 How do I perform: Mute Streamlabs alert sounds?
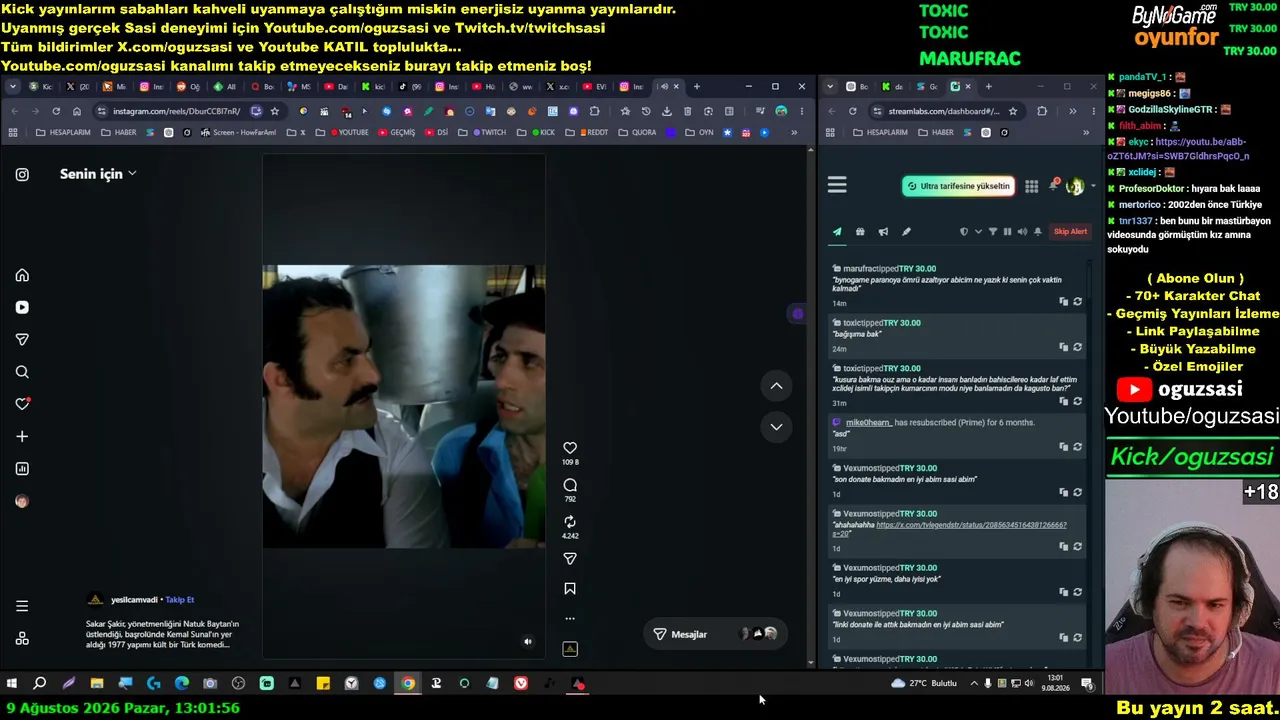pos(1022,232)
